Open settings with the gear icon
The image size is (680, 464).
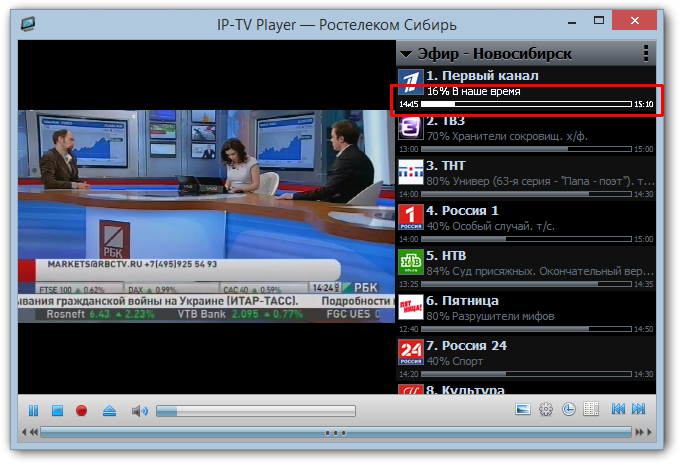546,409
